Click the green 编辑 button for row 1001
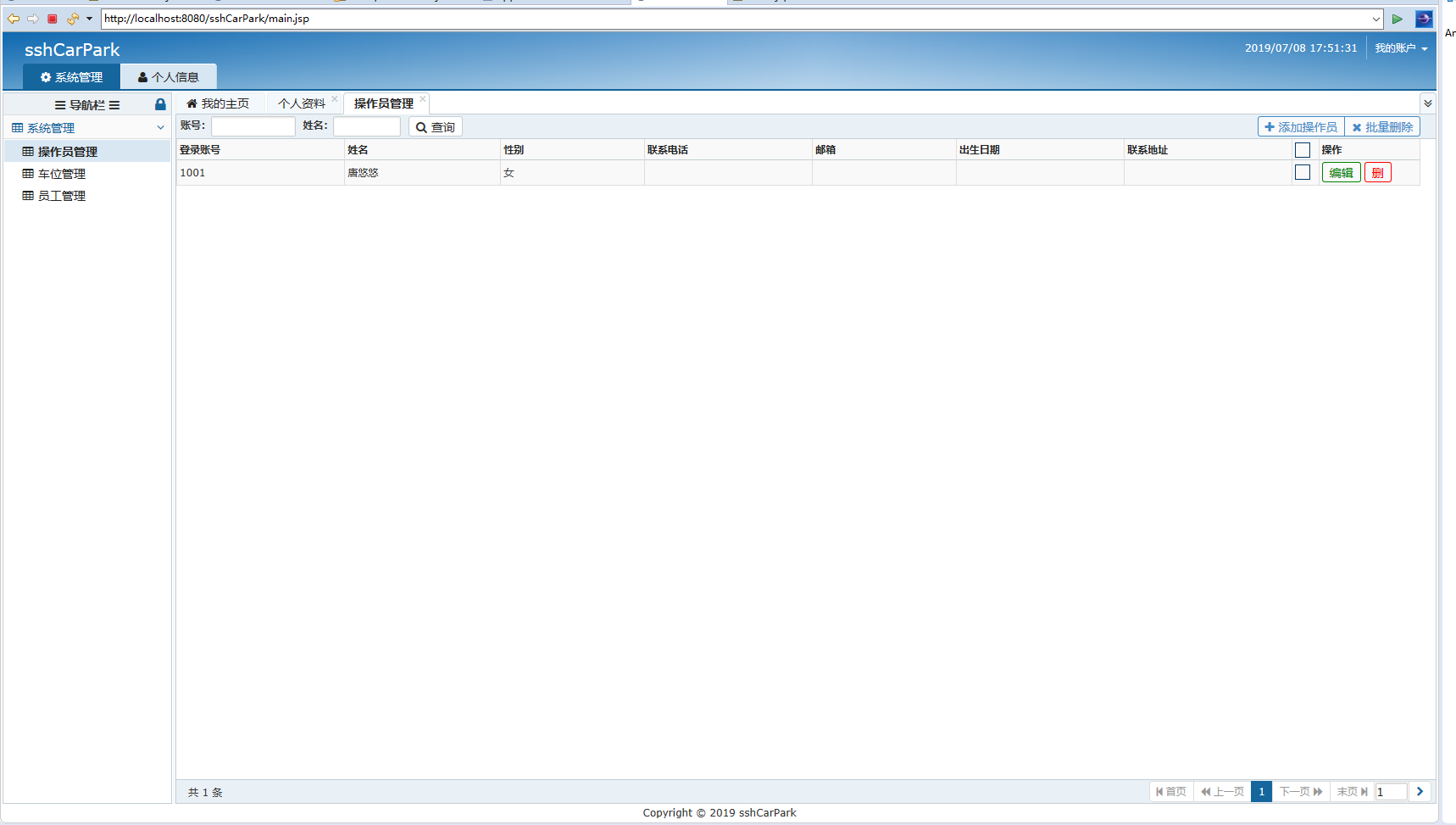The image size is (1456, 825). point(1341,173)
